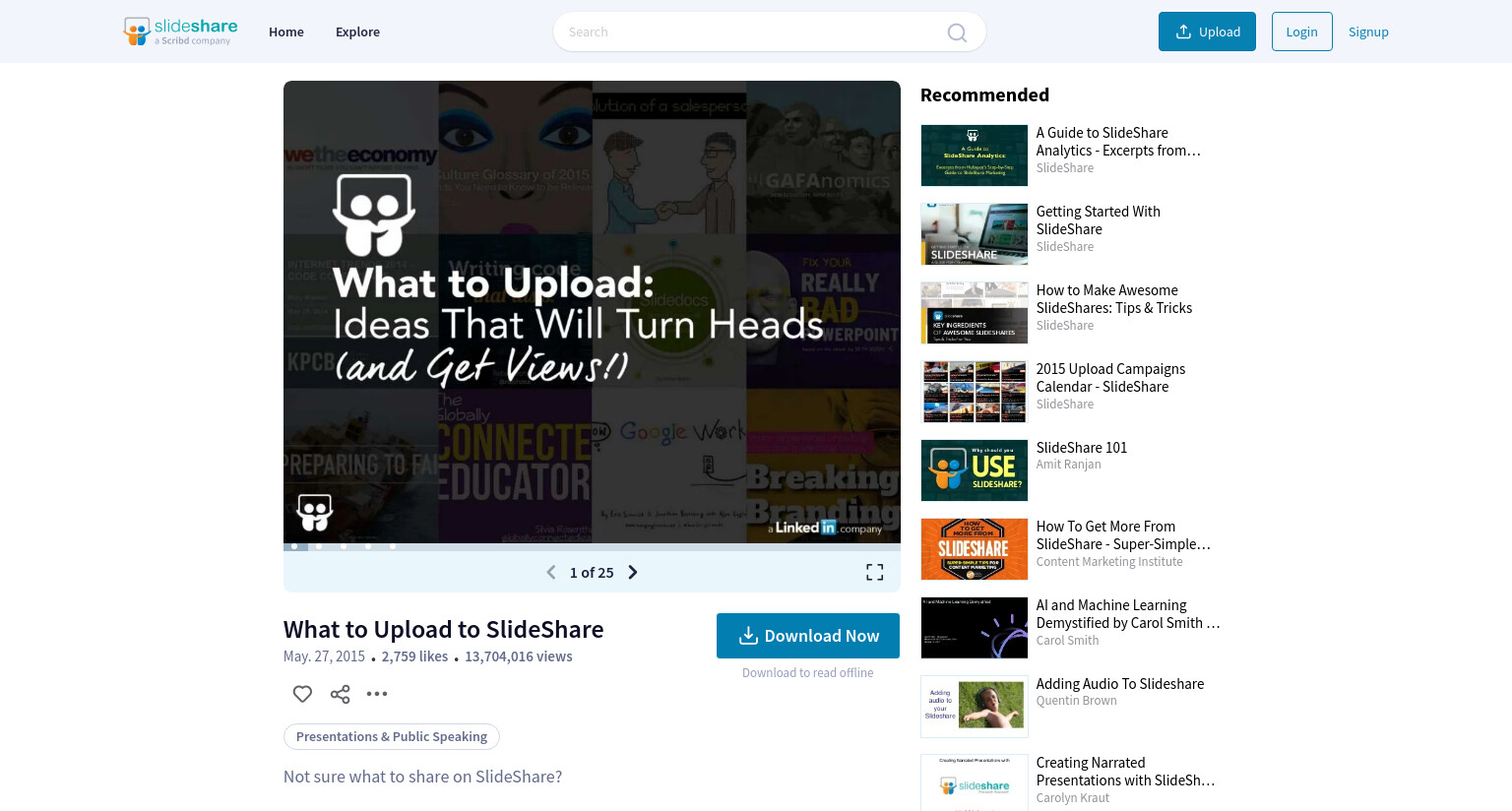Click 'Download to read offline' text
The width and height of the screenshot is (1512, 811).
[x=808, y=673]
